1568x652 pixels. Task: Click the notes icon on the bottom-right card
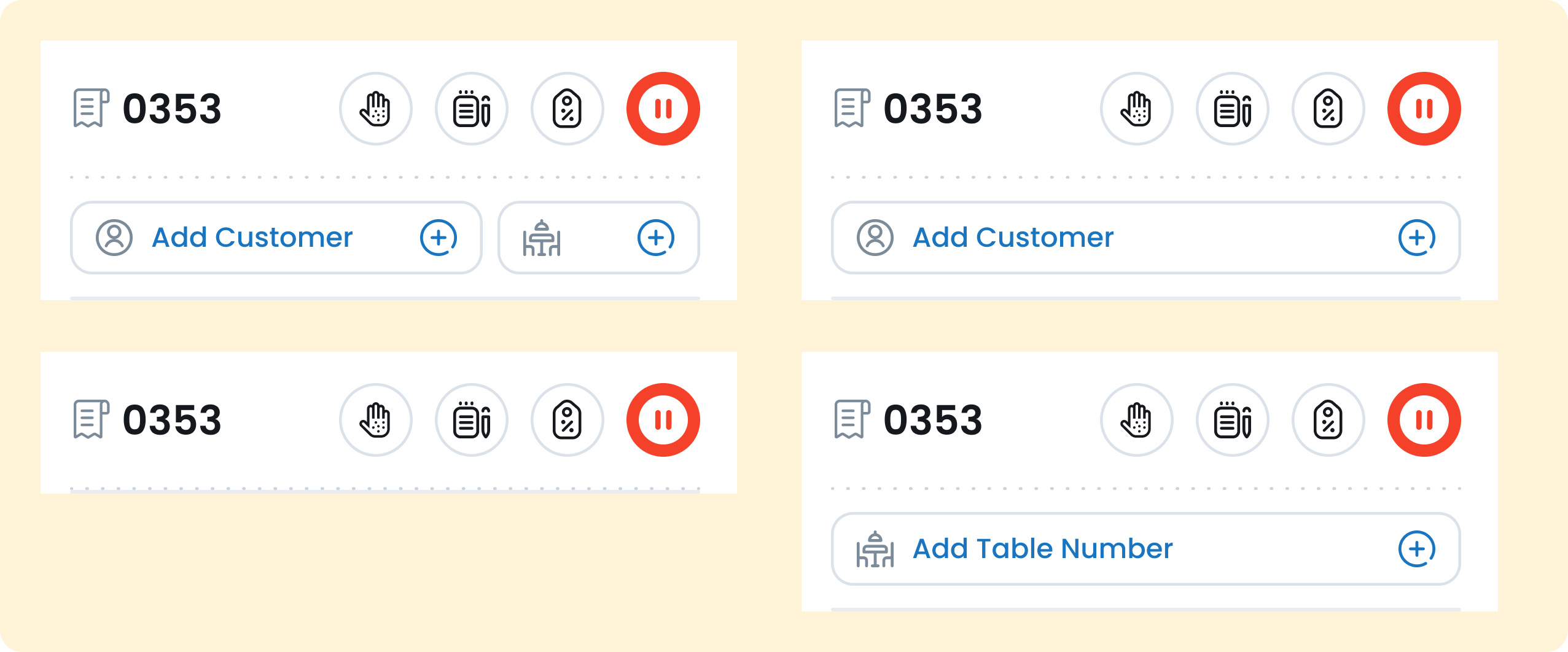(x=1232, y=419)
